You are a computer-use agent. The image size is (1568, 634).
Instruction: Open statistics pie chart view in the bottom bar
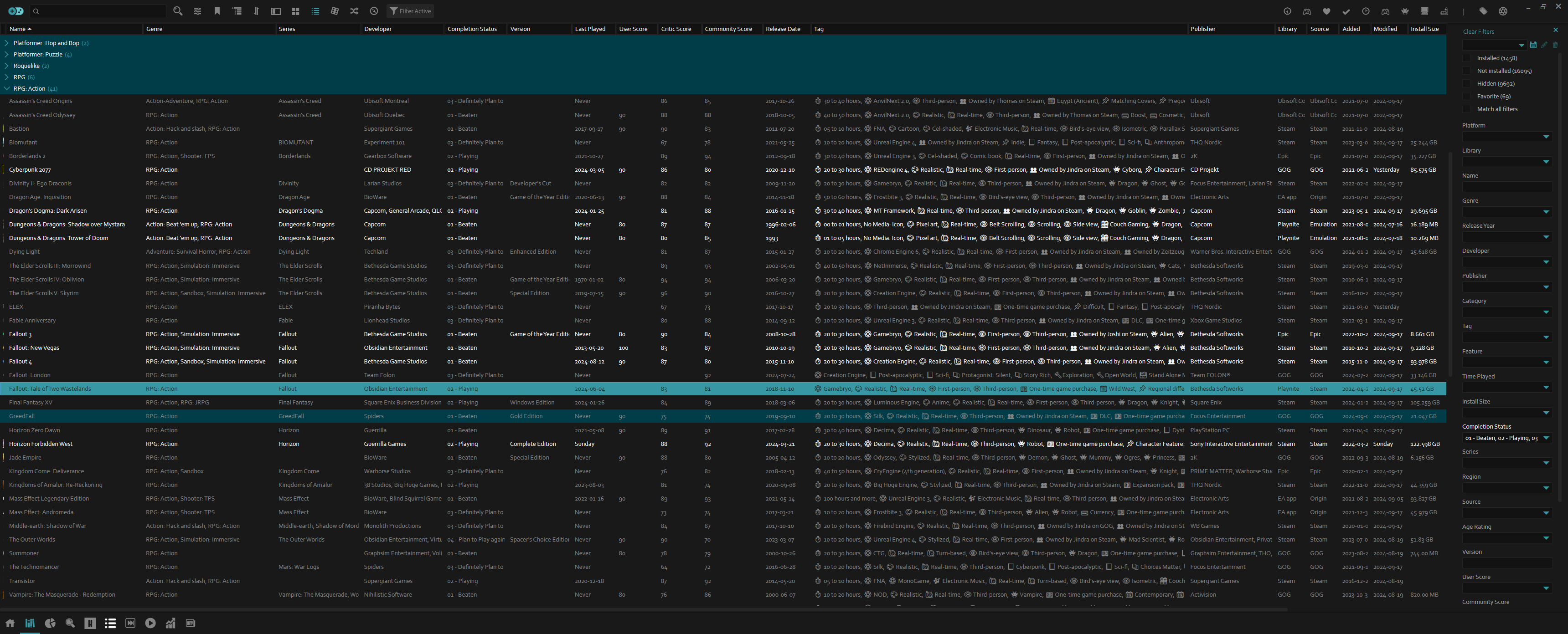click(x=50, y=623)
